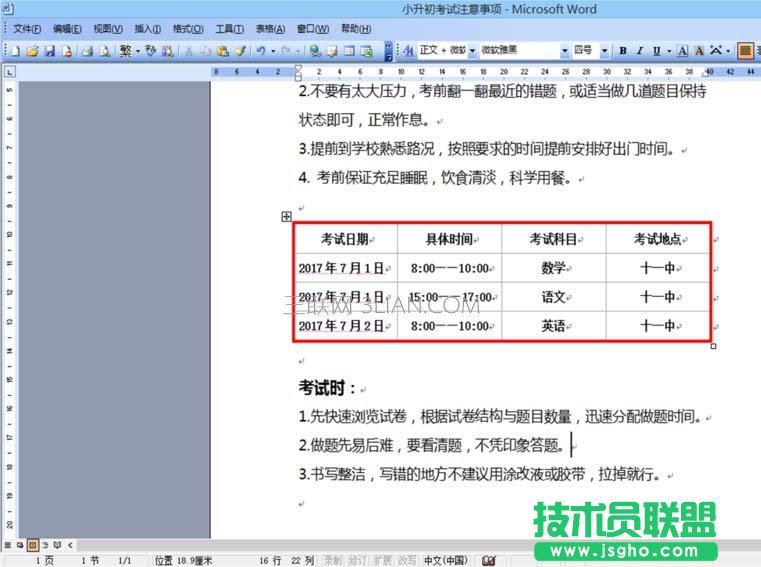
Task: Switch to Normal view
Action: coord(8,545)
